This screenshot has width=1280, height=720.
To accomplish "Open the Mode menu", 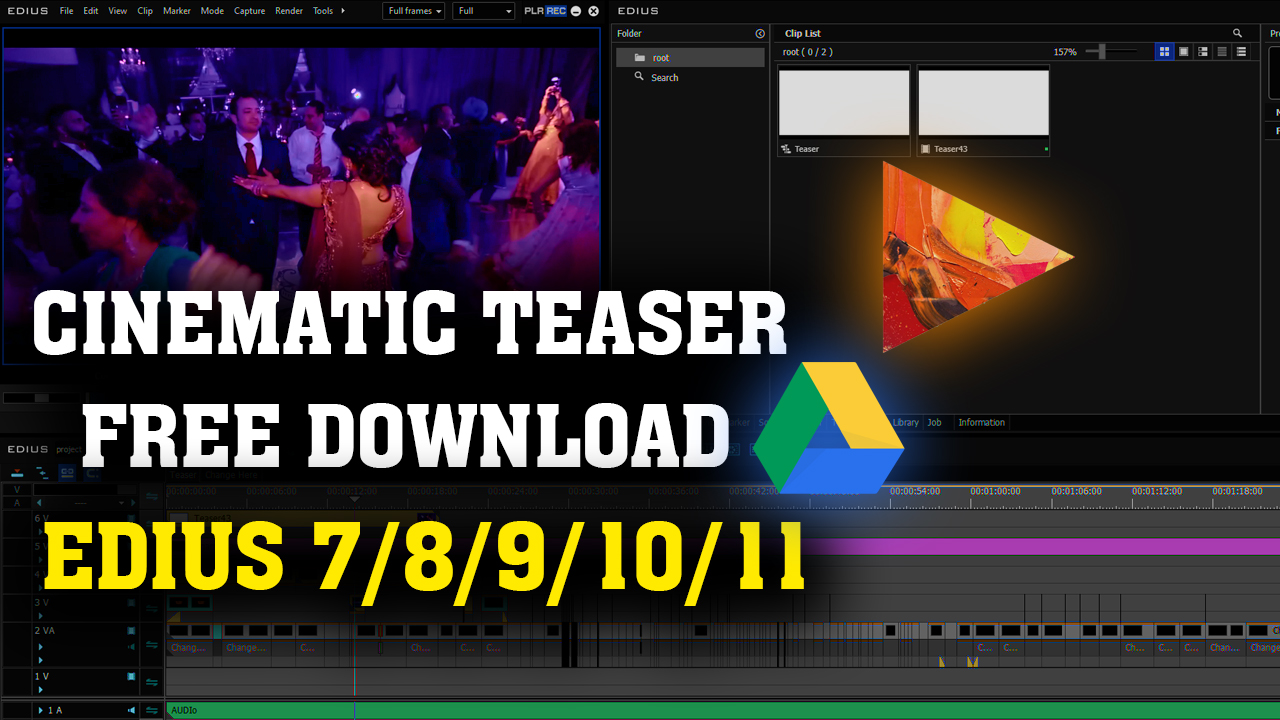I will point(212,11).
